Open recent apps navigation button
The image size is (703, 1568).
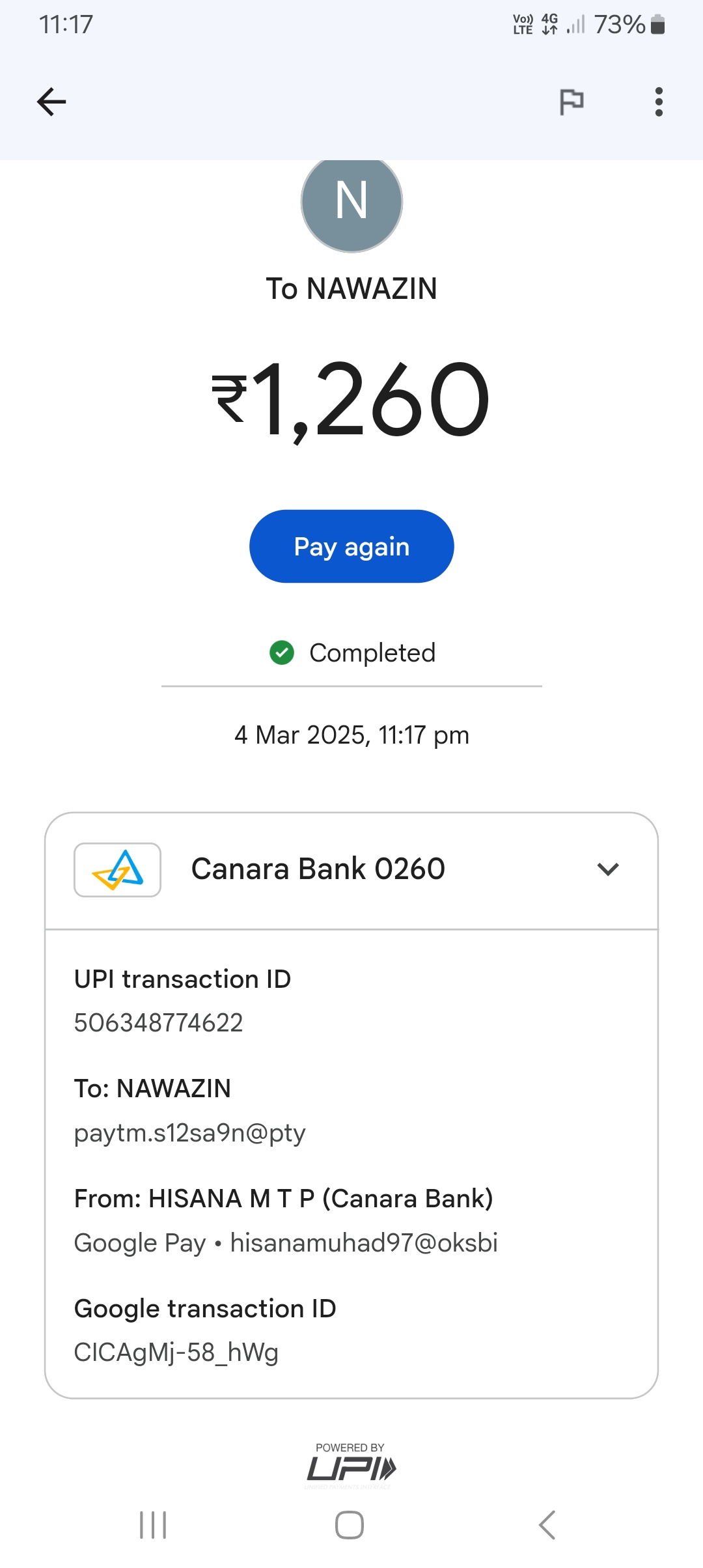[x=154, y=1525]
